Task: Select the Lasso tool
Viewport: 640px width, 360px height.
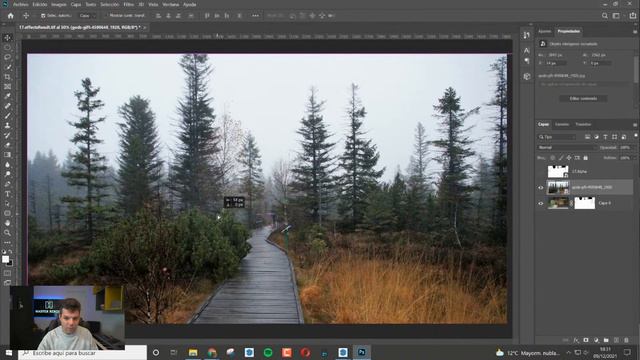Action: [x=7, y=57]
